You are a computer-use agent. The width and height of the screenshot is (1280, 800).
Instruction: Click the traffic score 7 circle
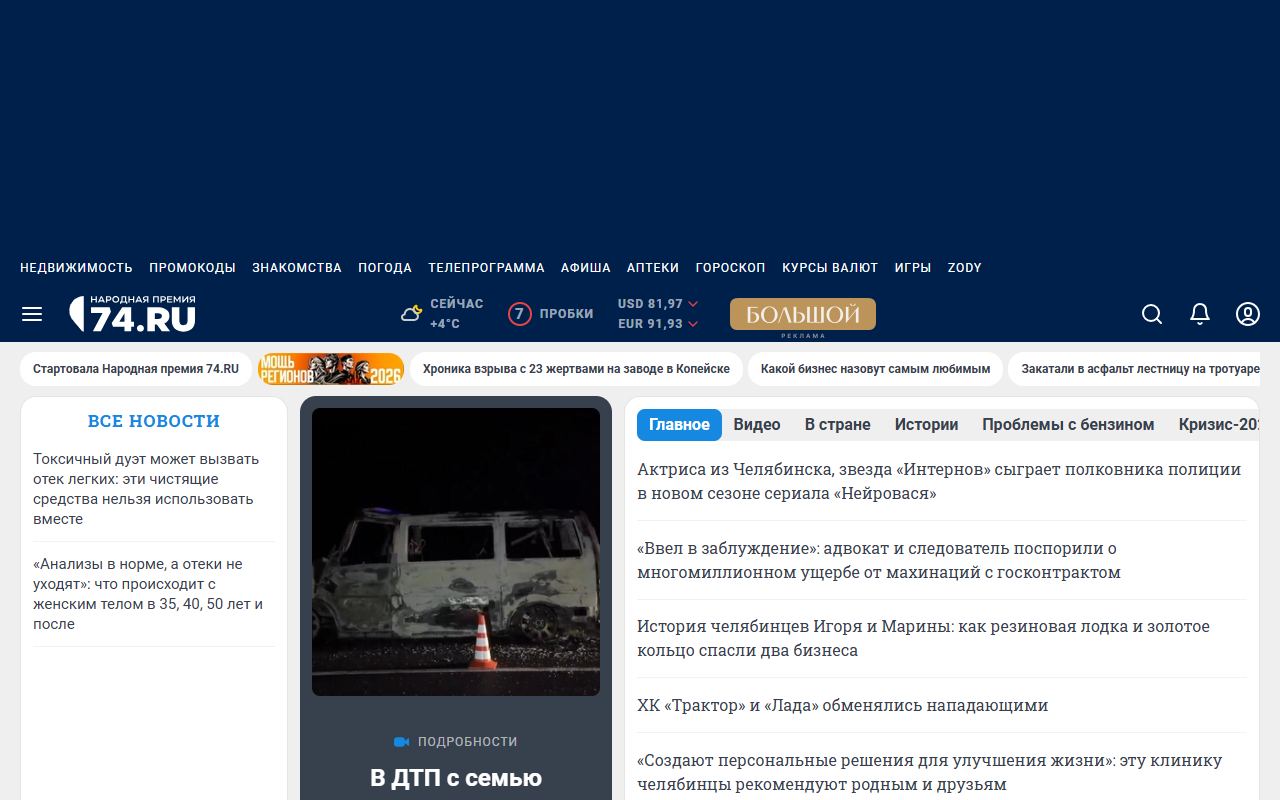point(519,314)
